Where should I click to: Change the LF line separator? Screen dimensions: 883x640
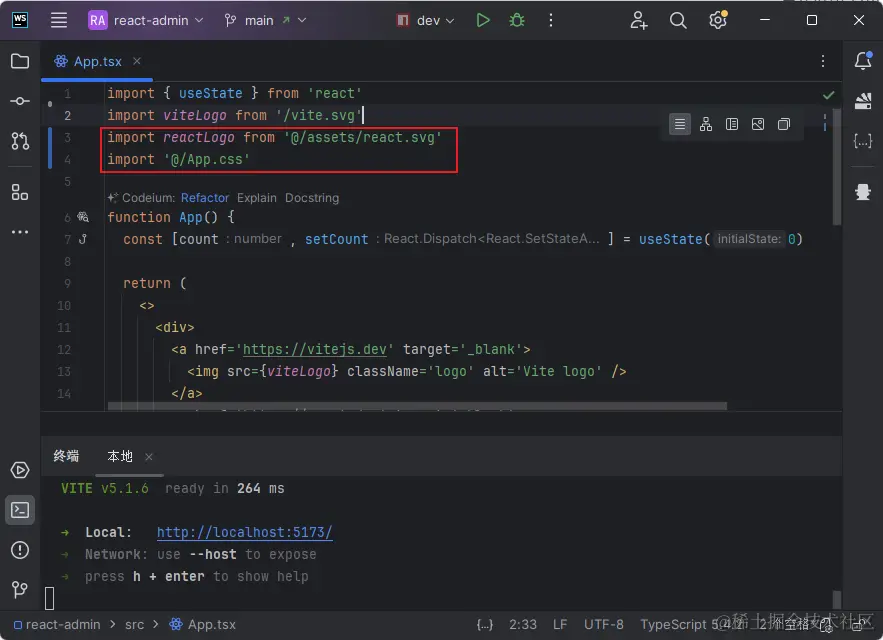coord(560,624)
